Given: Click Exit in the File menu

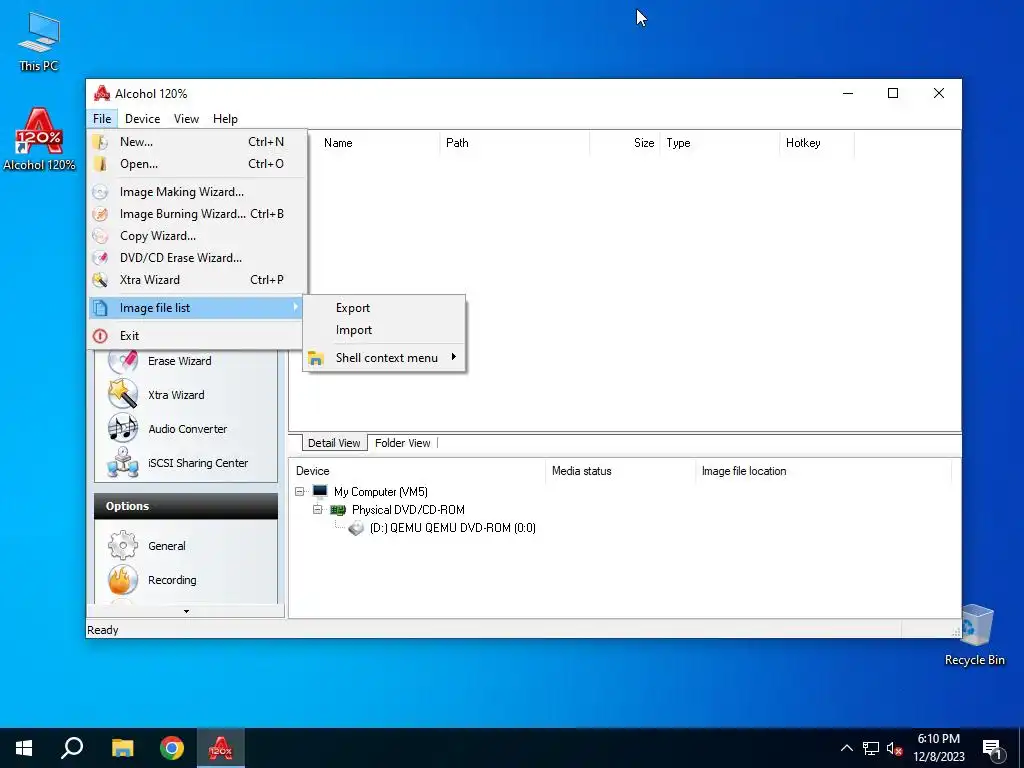Looking at the screenshot, I should (197, 336).
